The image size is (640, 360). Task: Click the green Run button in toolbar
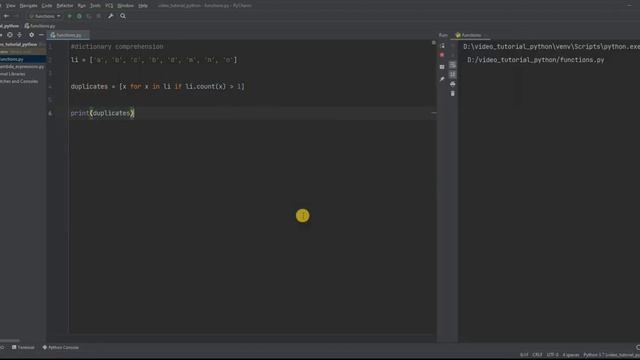[69, 16]
